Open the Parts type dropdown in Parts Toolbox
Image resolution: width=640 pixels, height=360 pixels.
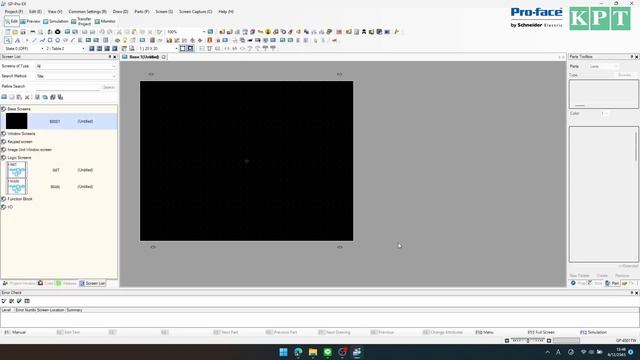point(604,66)
